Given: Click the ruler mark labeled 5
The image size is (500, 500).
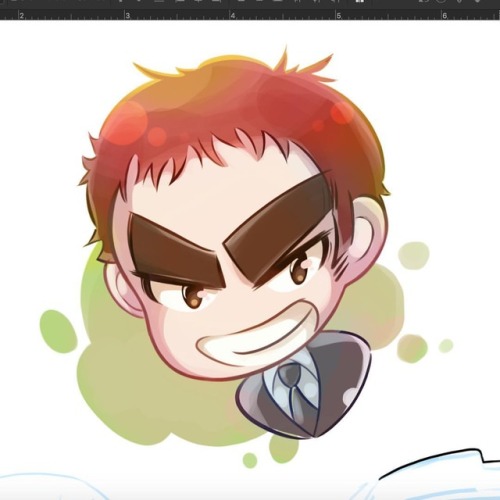Looking at the screenshot, I should (339, 16).
